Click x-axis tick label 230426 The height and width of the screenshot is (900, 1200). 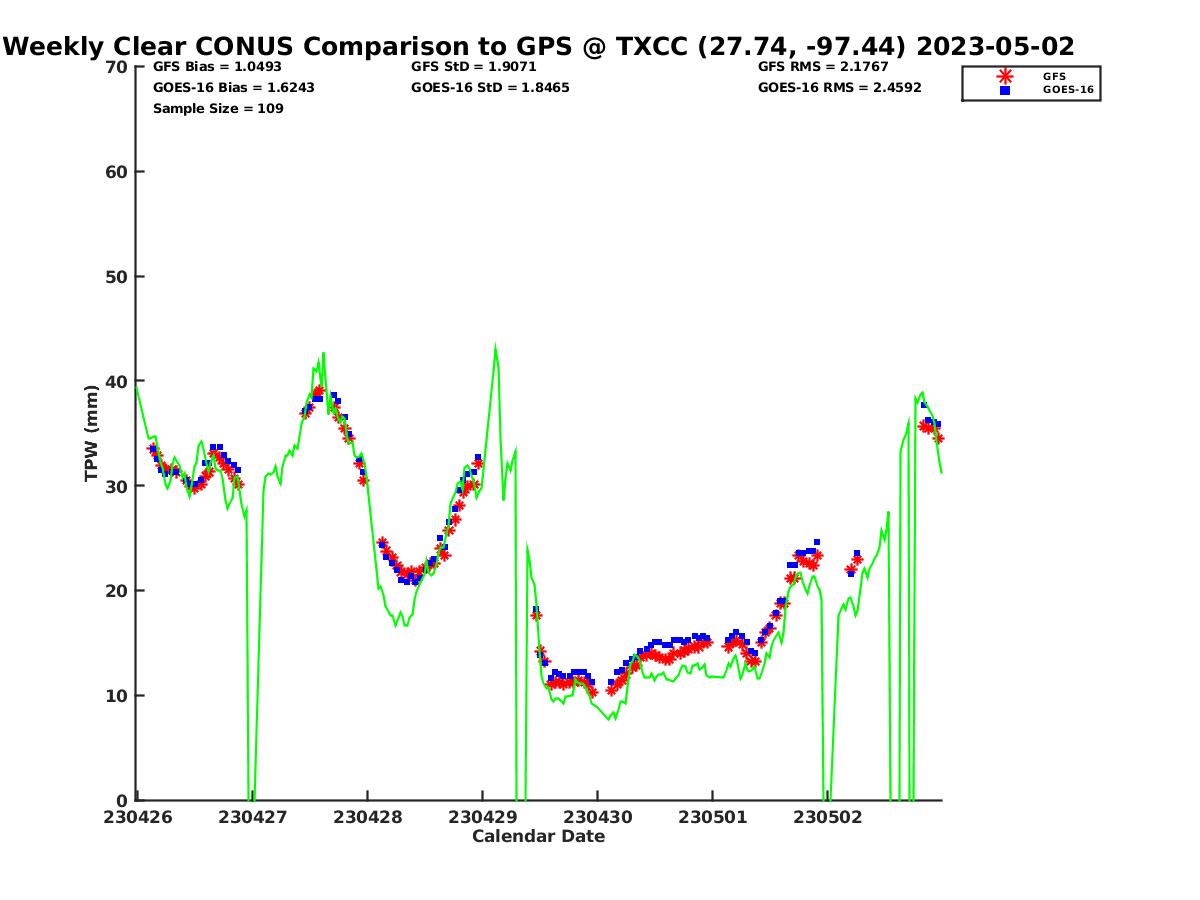pyautogui.click(x=136, y=817)
